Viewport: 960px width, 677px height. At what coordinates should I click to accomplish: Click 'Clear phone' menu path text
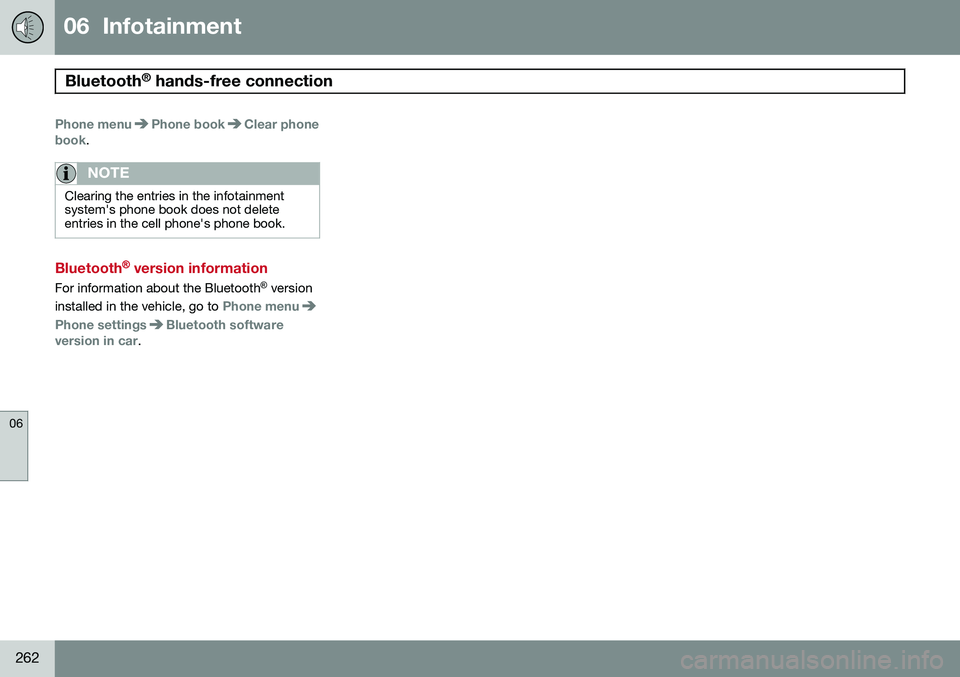pos(282,124)
